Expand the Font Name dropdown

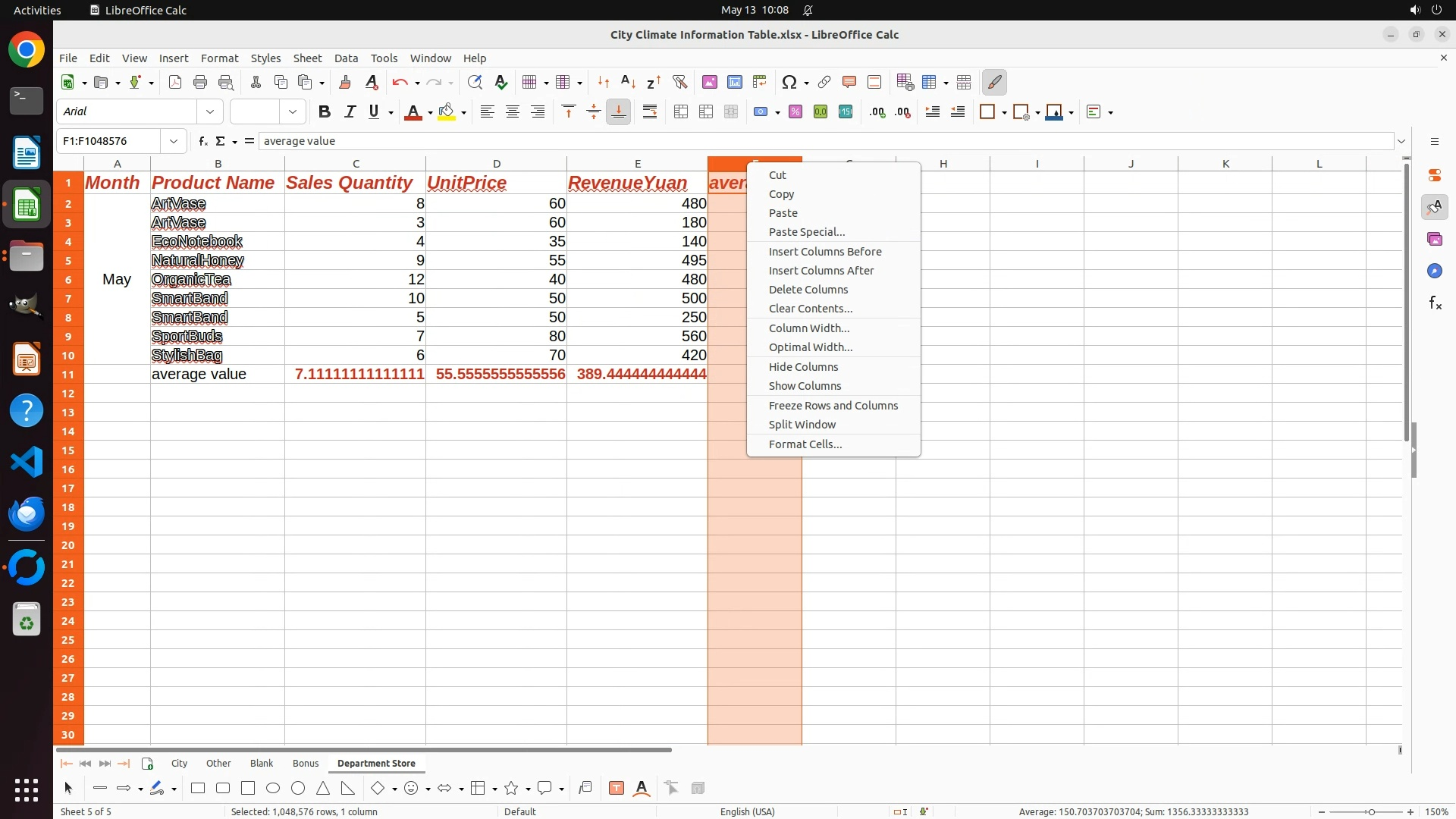pos(210,111)
